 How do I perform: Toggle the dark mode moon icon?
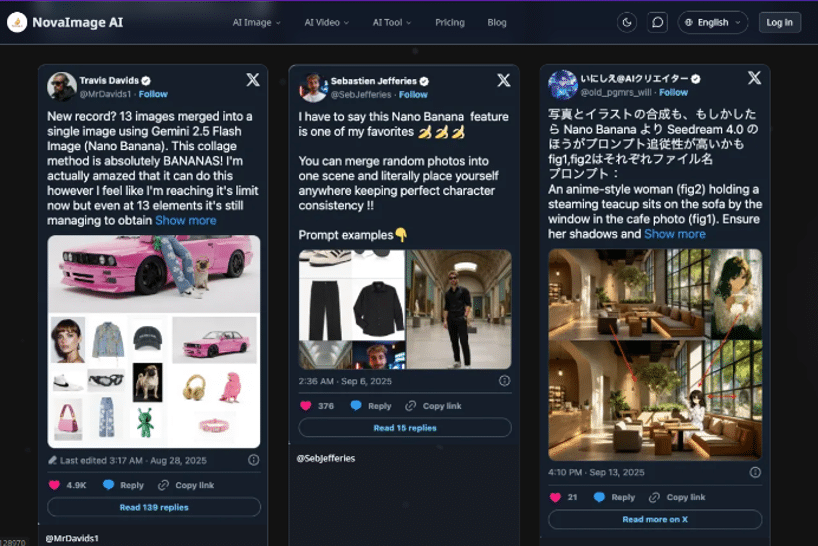click(627, 22)
